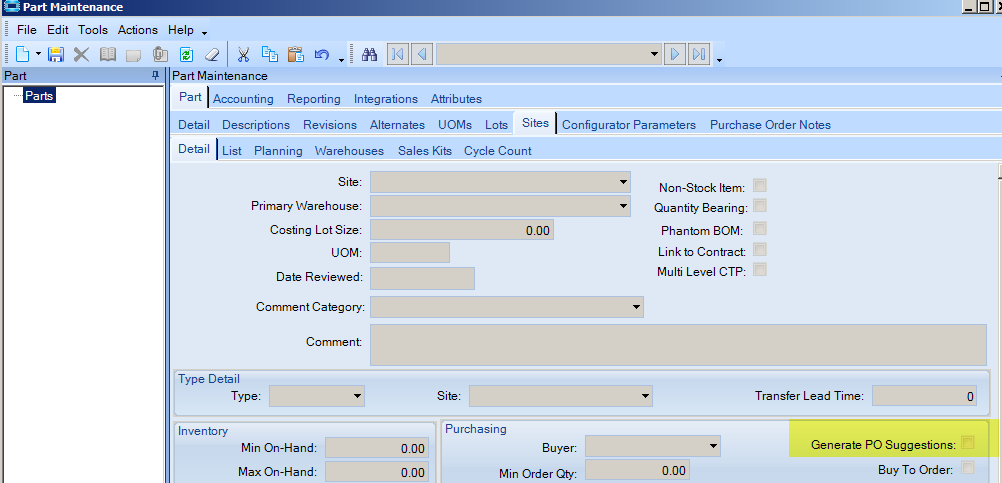Open the Actions menu

pos(137,30)
